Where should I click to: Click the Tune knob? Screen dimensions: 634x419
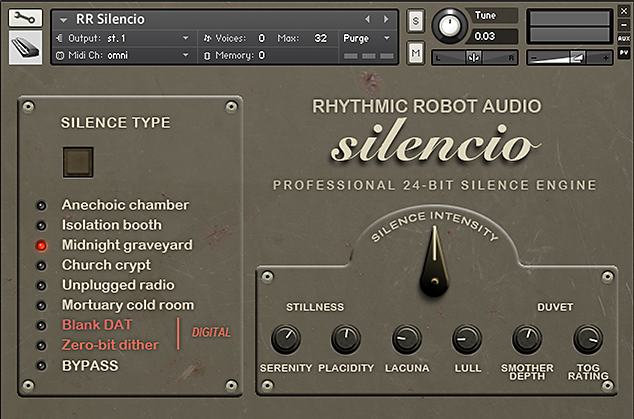pos(449,26)
